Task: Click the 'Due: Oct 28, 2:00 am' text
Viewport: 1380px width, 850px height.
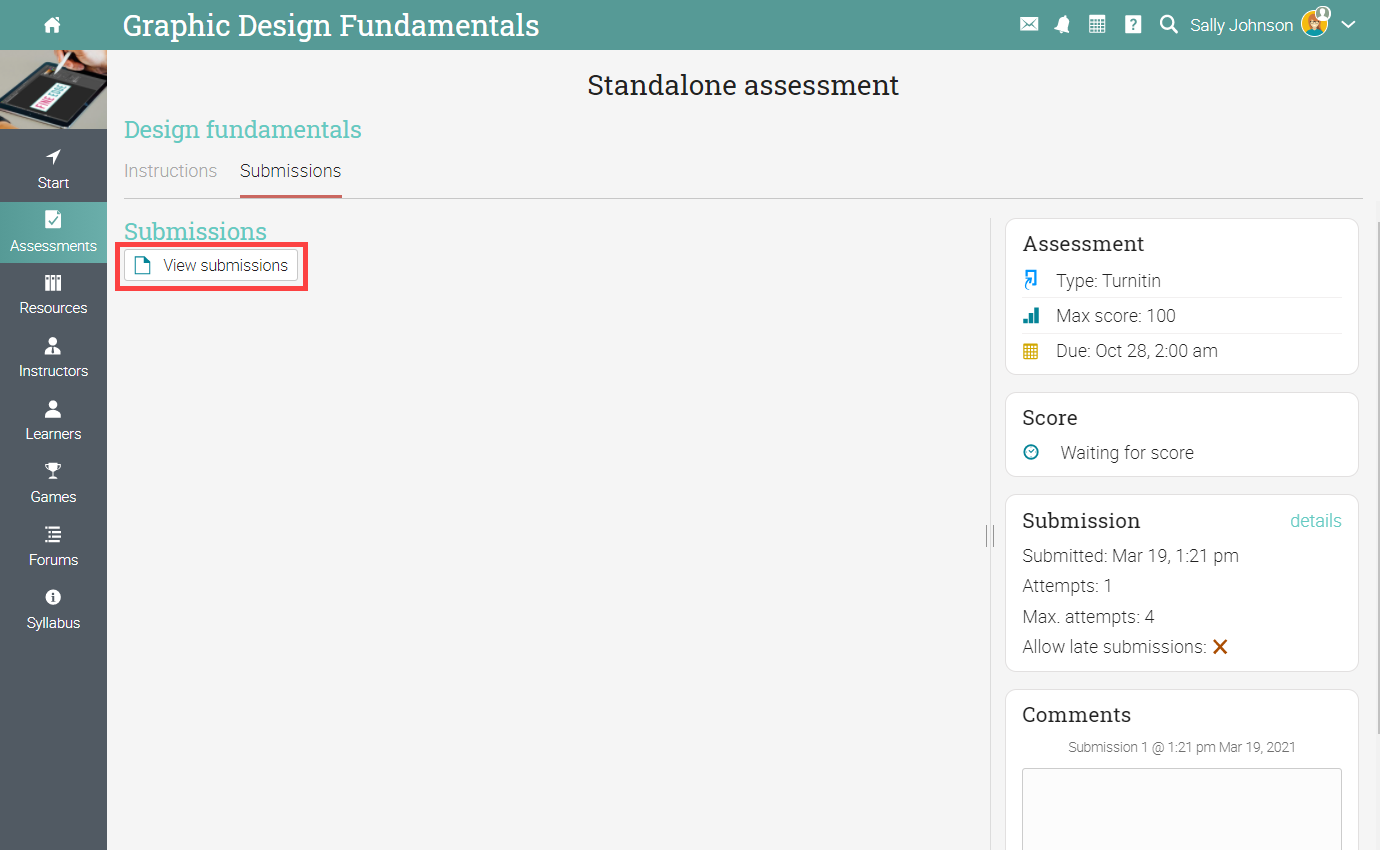Action: pos(1137,351)
